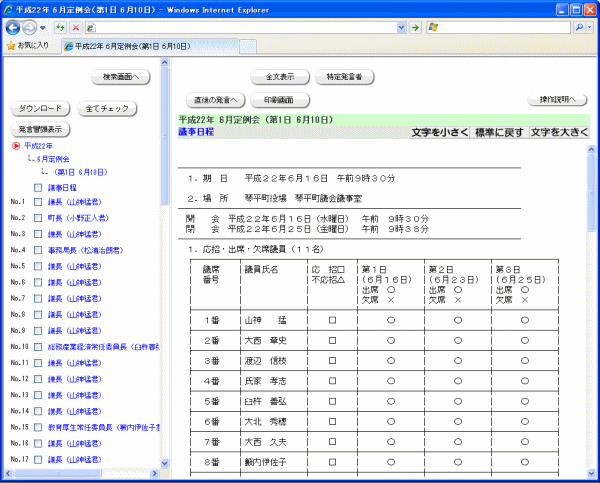
Task: Tick the No.17 checkbox
Action: click(x=38, y=459)
